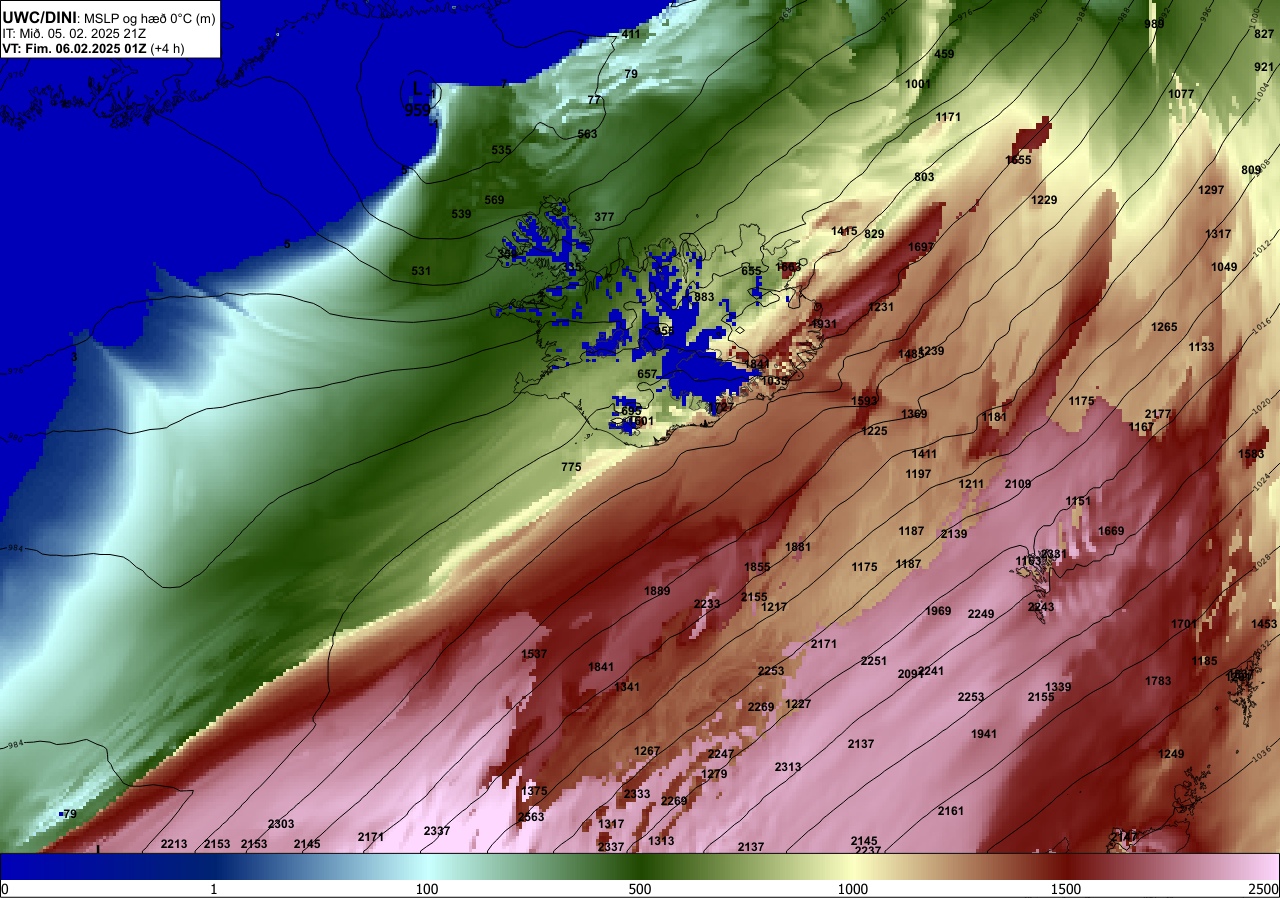Click the height value 803
1280x898 pixels.
[x=924, y=177]
